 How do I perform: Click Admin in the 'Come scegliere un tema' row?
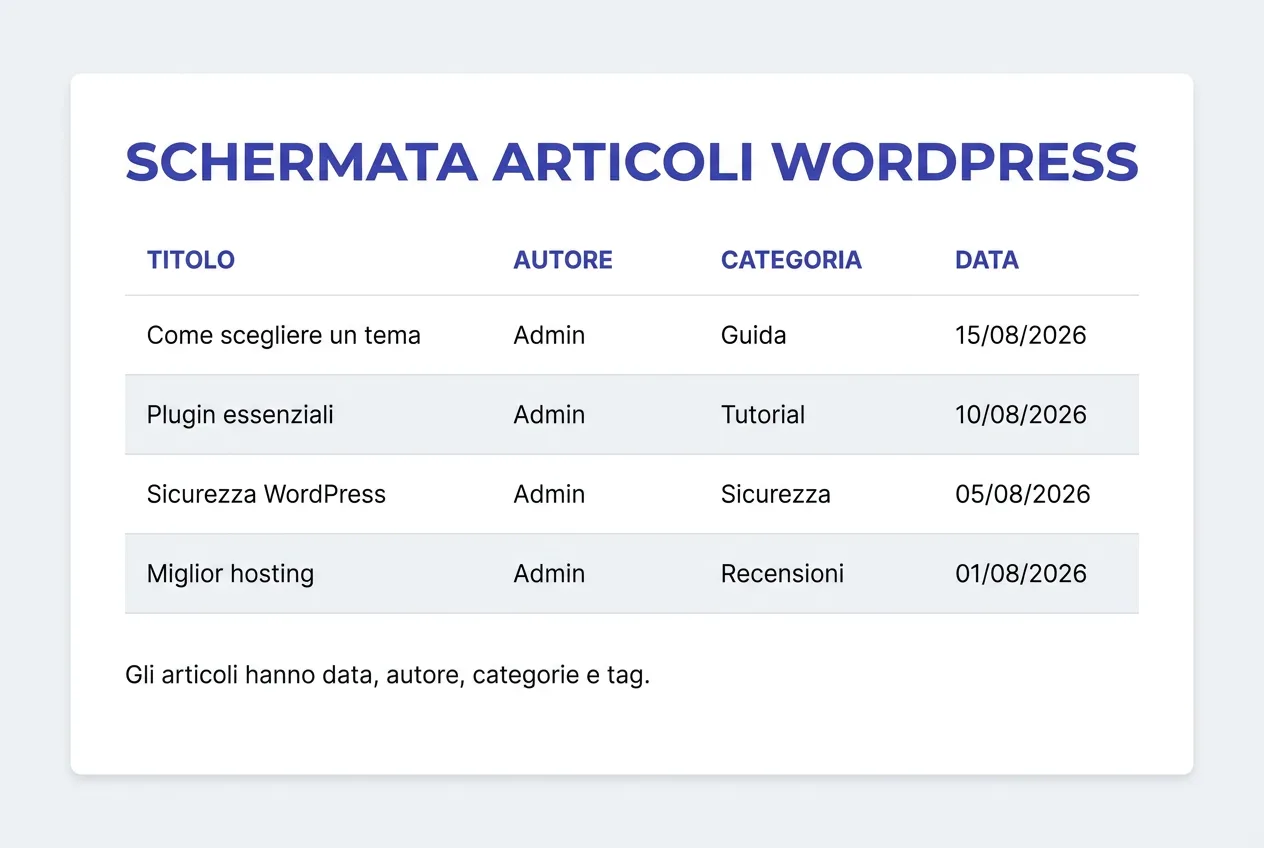click(x=549, y=335)
